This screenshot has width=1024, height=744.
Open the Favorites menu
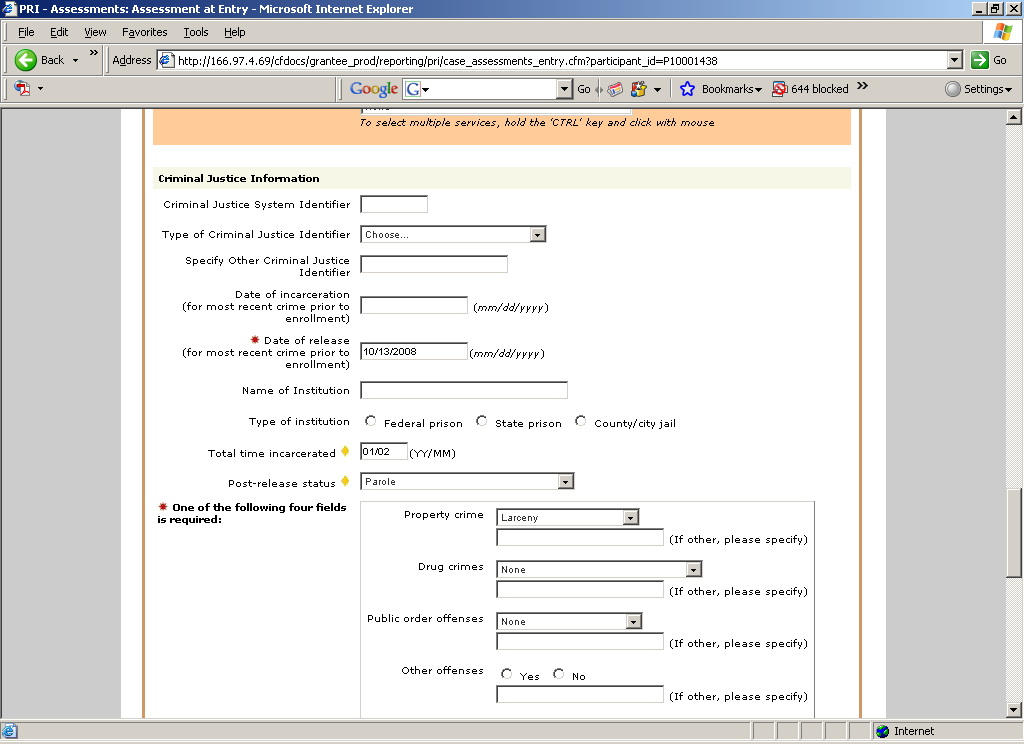pos(144,32)
